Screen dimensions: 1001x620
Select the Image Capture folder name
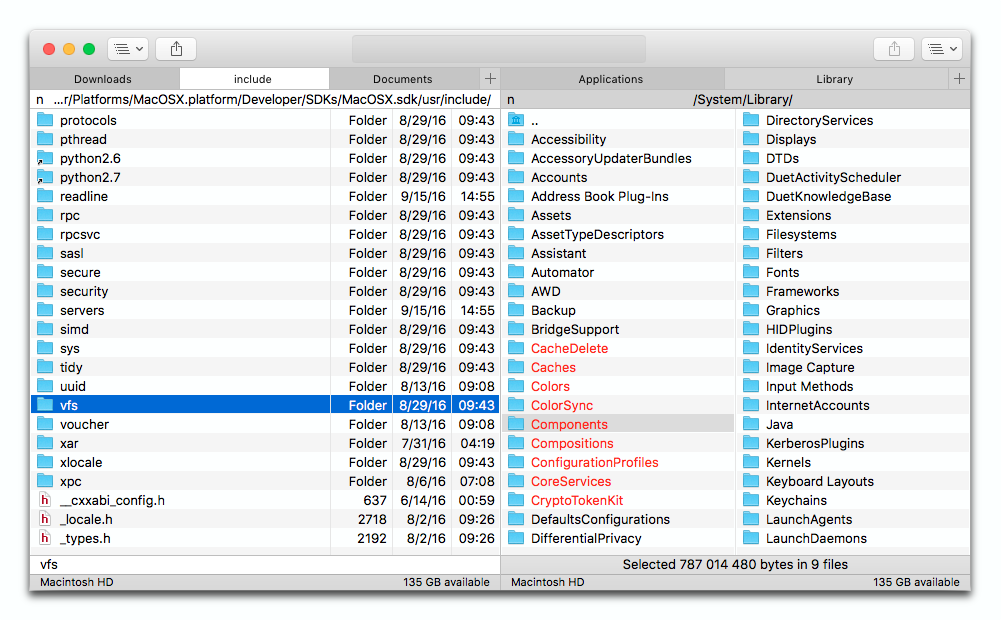[809, 368]
